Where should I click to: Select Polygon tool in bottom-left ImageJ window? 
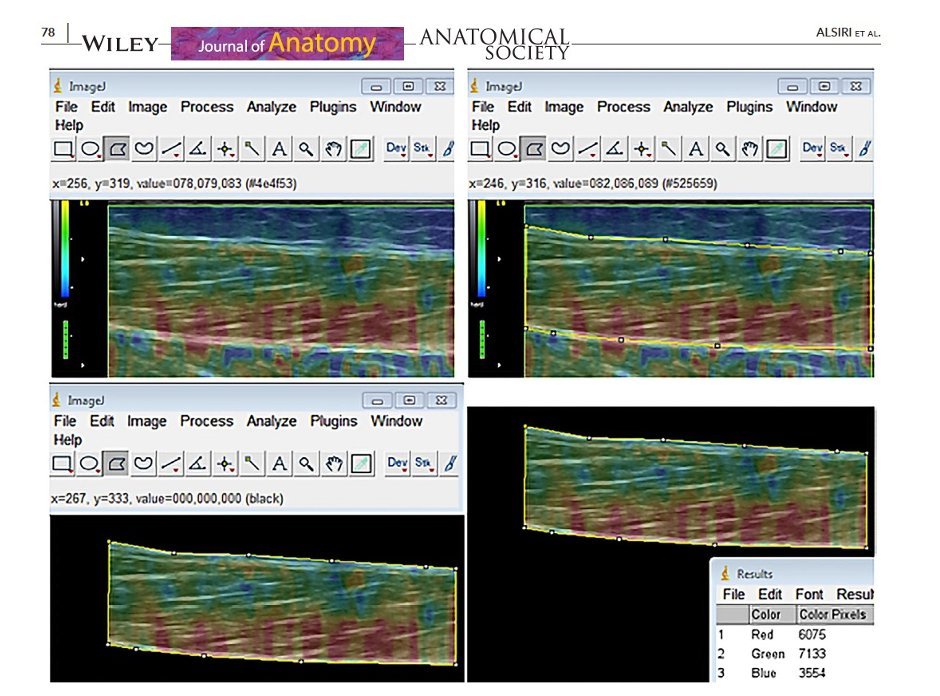coord(117,463)
